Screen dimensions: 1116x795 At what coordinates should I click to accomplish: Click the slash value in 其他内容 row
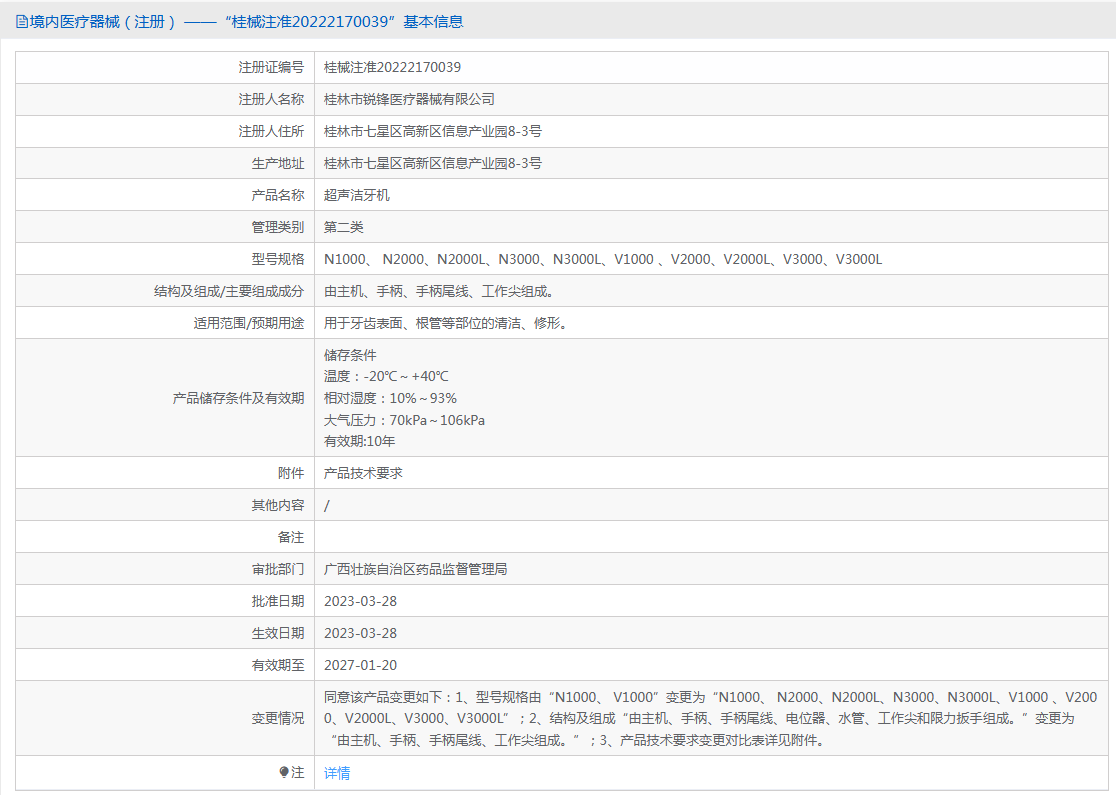tap(327, 505)
